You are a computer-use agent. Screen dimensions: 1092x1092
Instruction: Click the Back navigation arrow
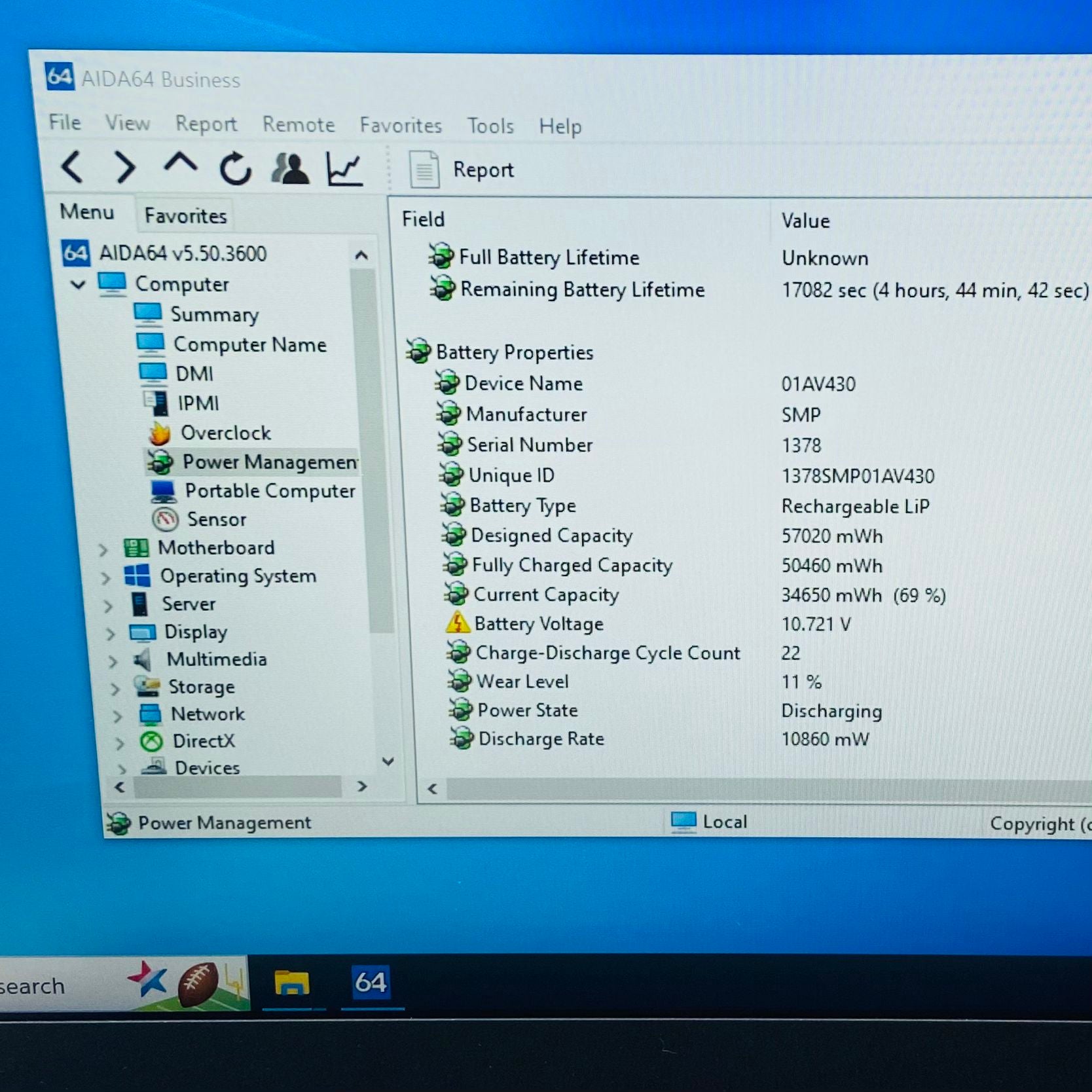pyautogui.click(x=72, y=167)
